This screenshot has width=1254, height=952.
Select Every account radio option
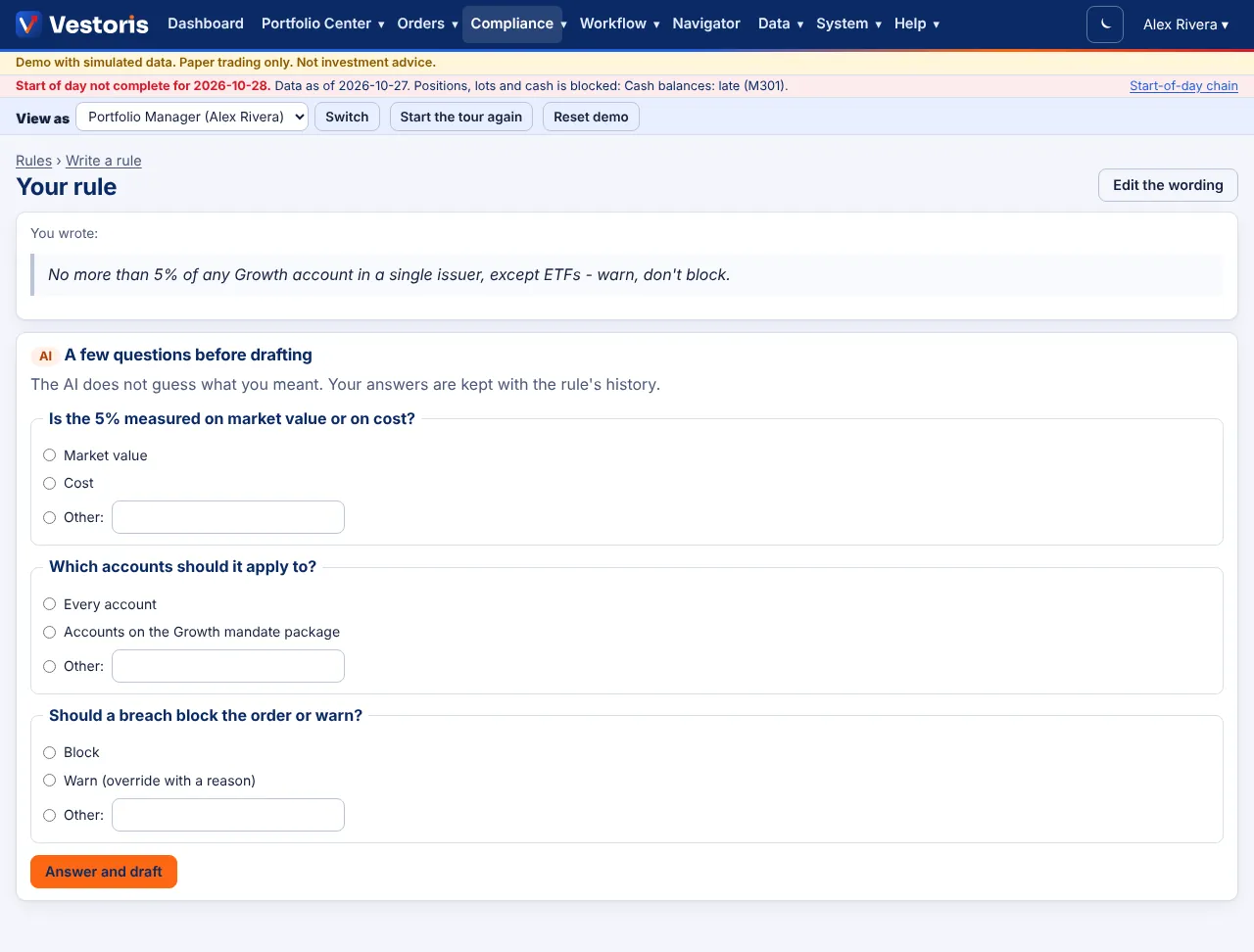coord(49,604)
